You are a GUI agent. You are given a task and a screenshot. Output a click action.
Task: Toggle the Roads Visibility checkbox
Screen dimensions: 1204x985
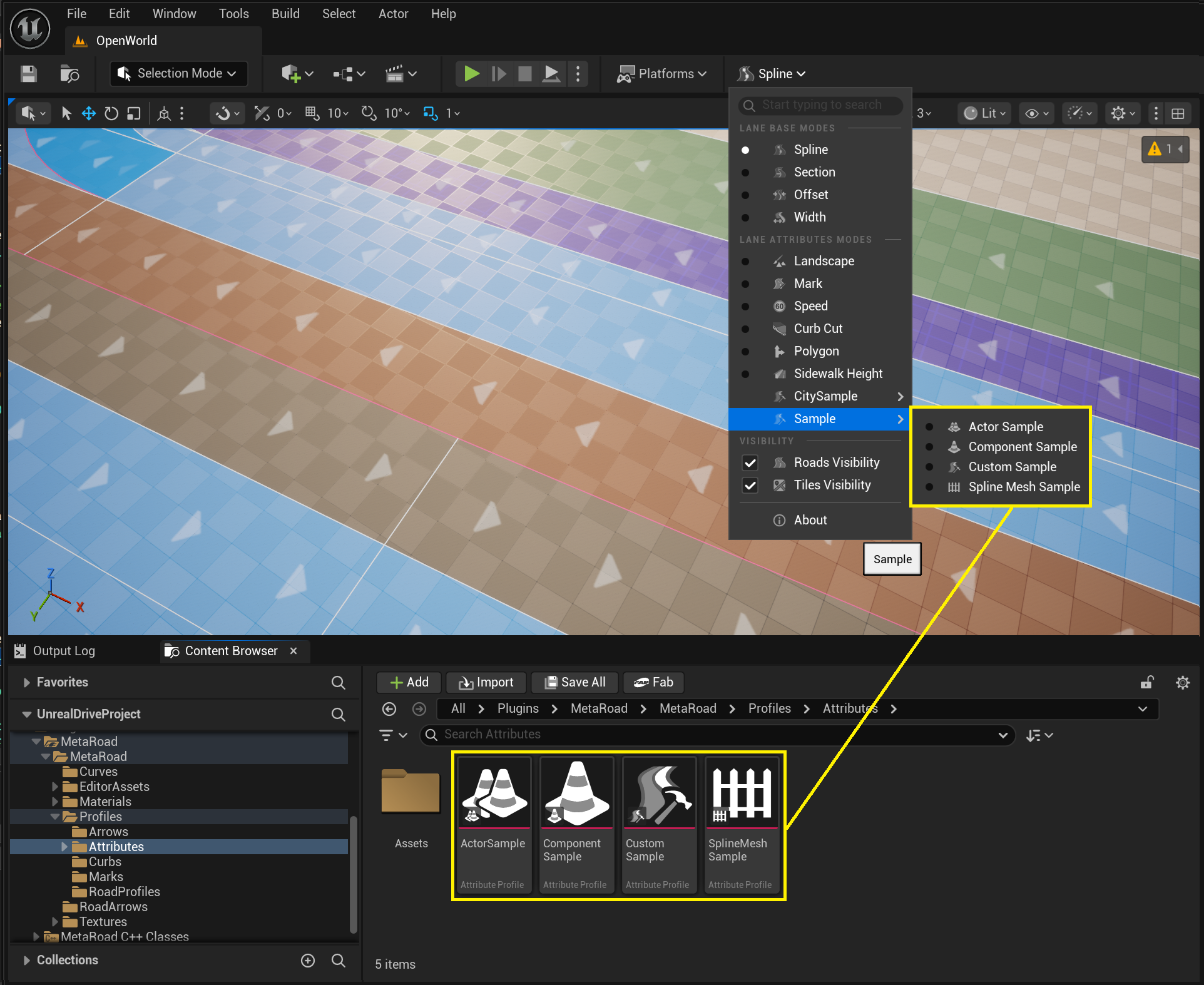[x=750, y=463]
